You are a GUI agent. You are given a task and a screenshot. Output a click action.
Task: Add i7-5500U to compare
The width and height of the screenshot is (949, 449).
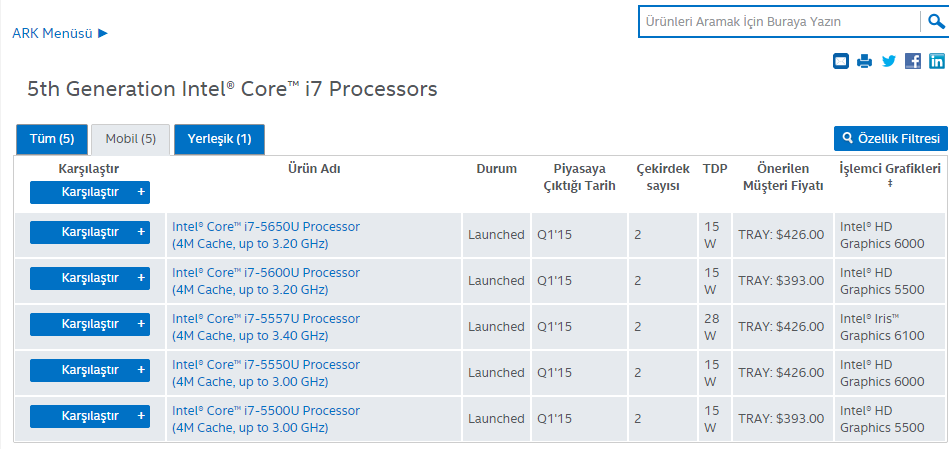tap(90, 416)
